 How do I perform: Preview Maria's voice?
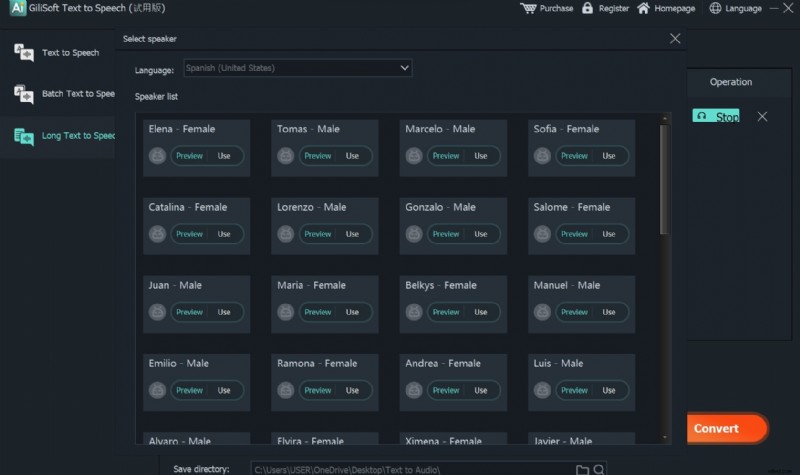coord(318,312)
